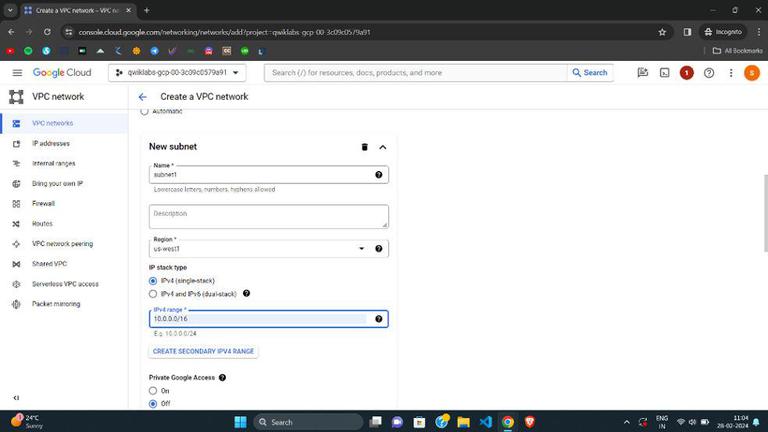Turn Private Google Access On

pyautogui.click(x=153, y=391)
